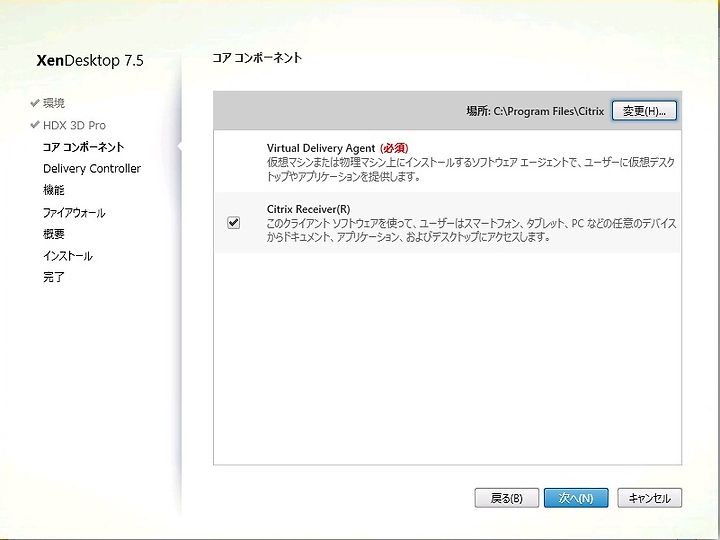Click the コア コンポーネント page heading

[x=257, y=58]
